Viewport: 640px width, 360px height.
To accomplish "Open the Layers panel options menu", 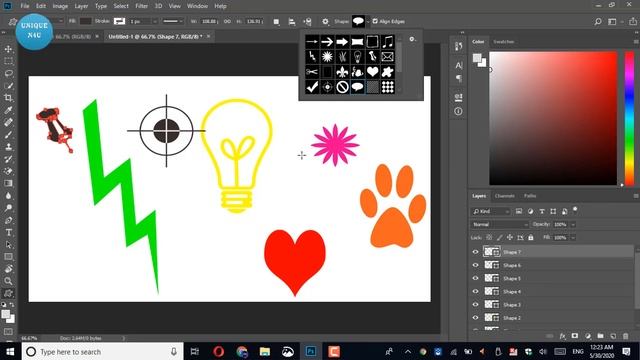I will tap(636, 196).
